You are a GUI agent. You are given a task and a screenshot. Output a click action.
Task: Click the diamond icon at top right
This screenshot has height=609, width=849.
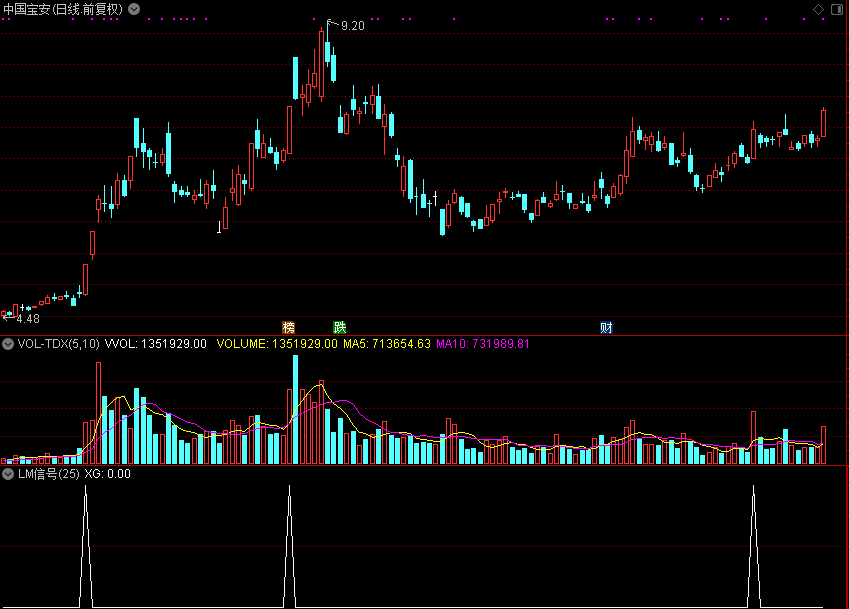click(817, 9)
